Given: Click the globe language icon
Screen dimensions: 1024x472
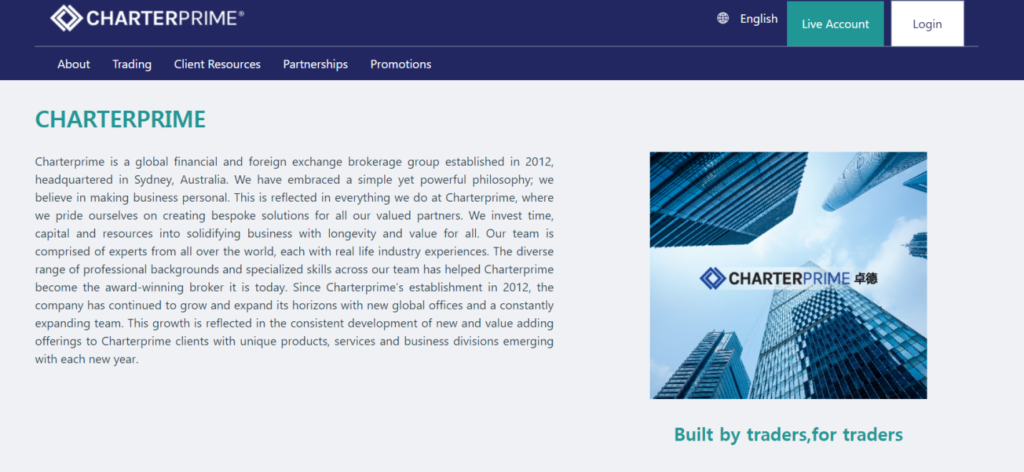Looking at the screenshot, I should 723,18.
